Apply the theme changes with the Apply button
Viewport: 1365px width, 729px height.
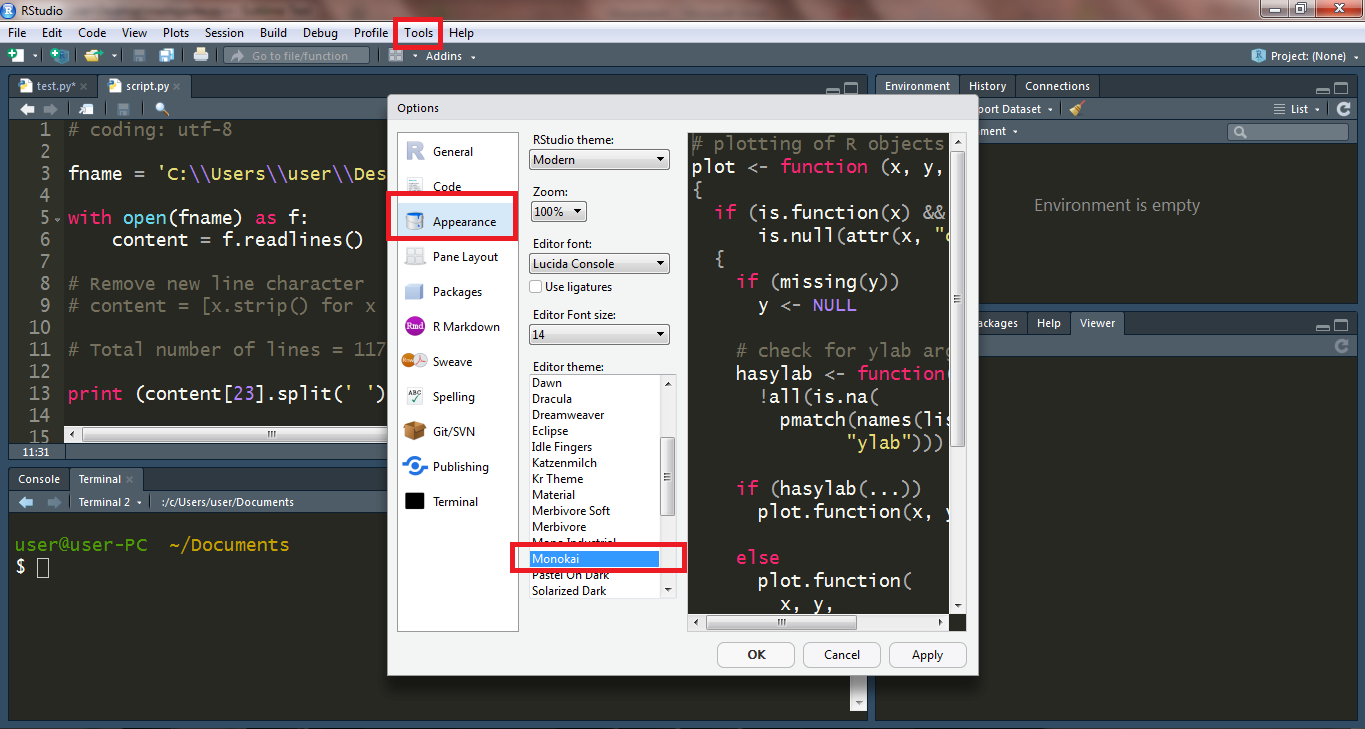click(927, 654)
